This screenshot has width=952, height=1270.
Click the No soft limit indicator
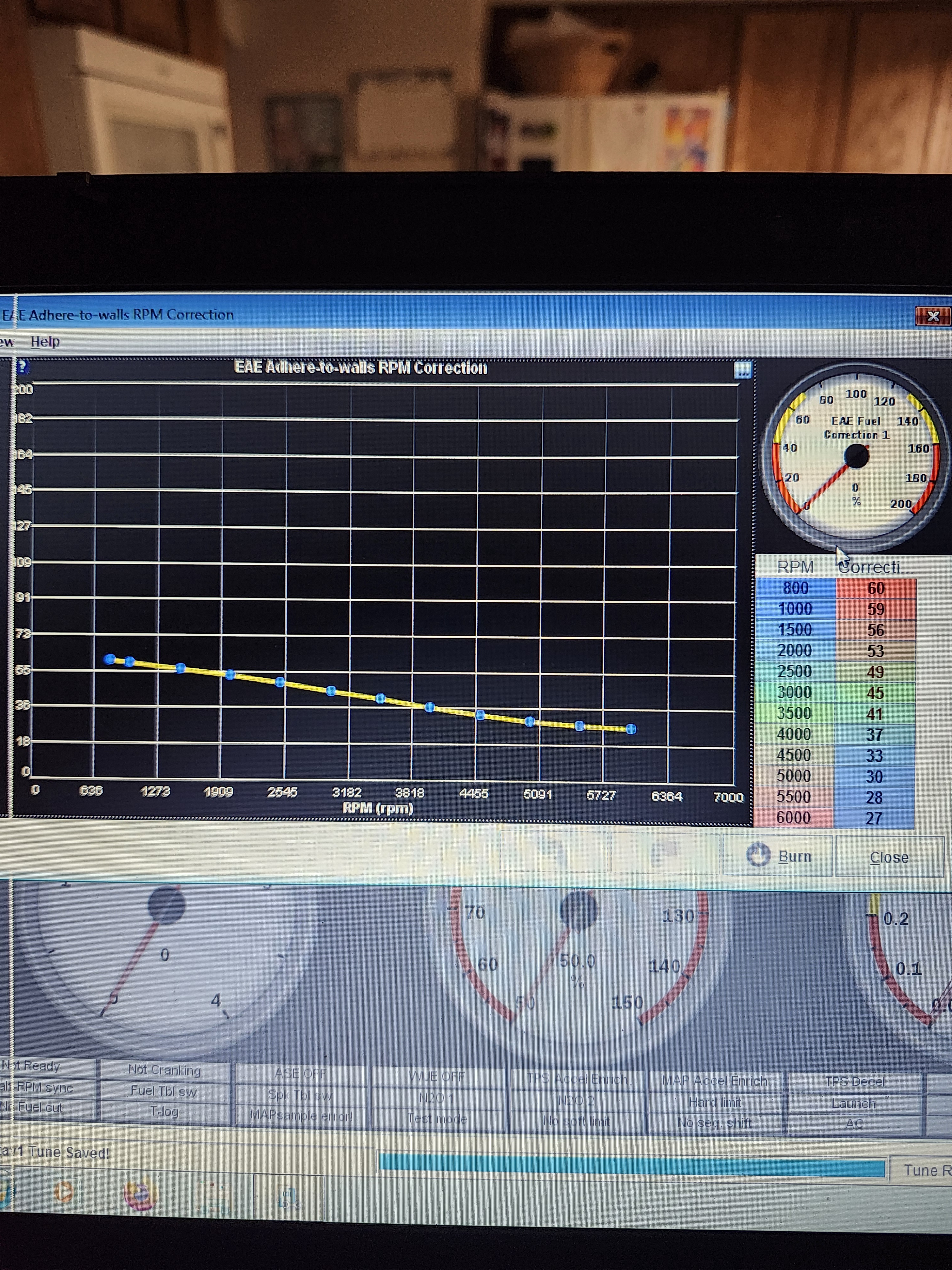tap(576, 1121)
